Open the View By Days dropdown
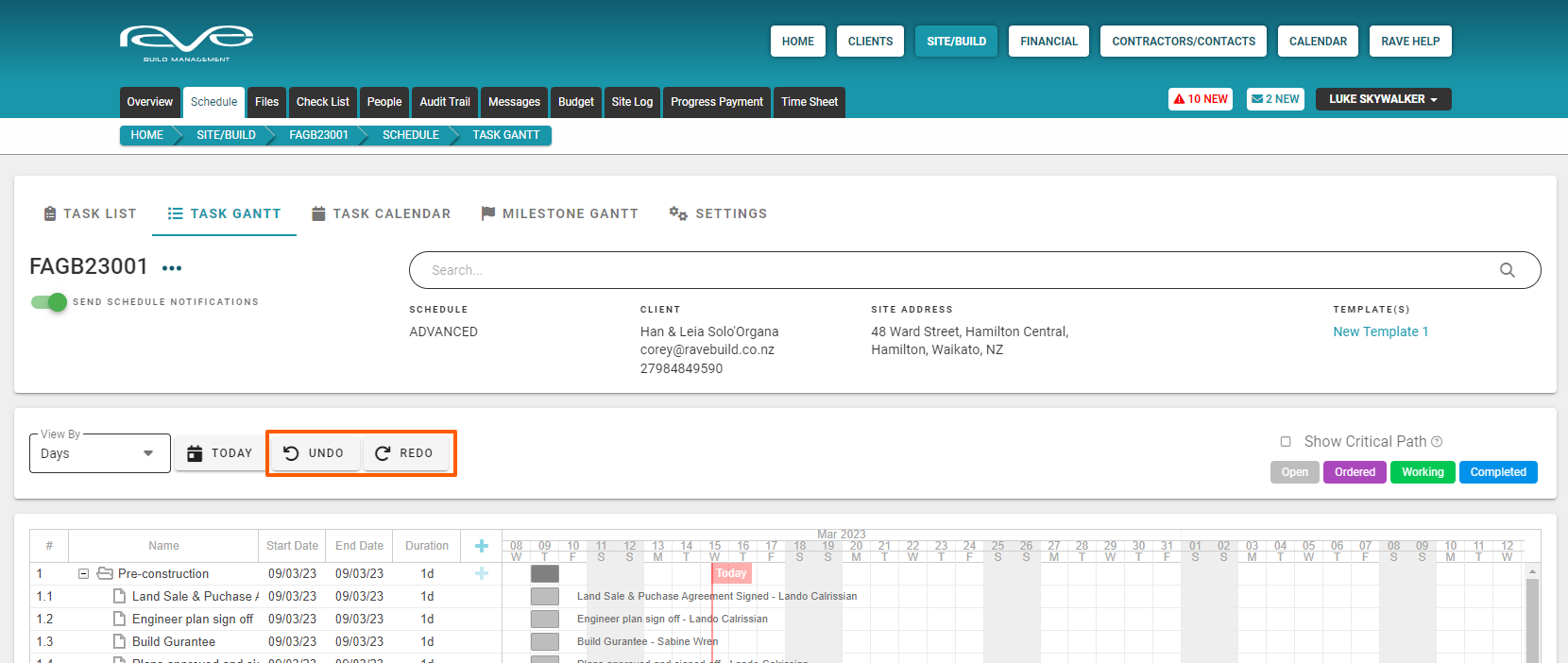 coord(99,453)
